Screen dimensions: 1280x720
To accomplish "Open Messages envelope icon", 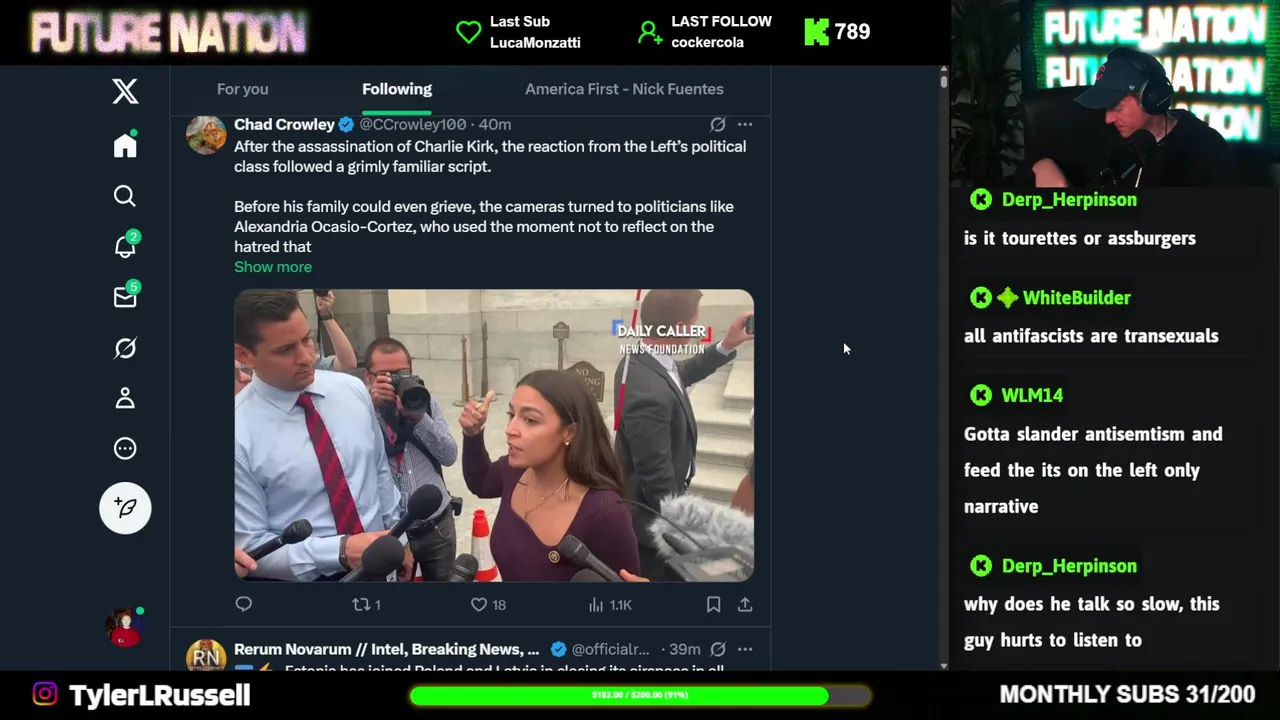I will click(125, 297).
